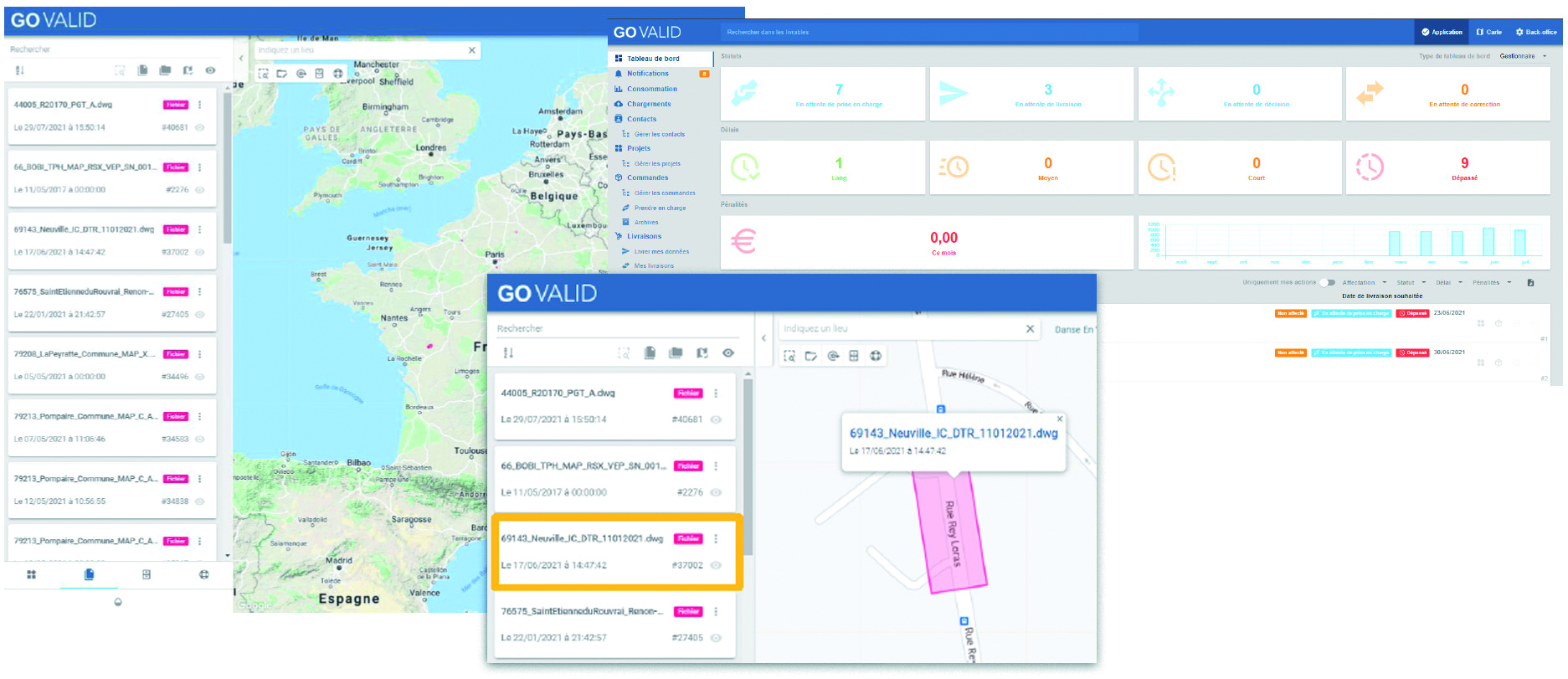Switch to the Carte tab in dashboard header

pos(1489,32)
